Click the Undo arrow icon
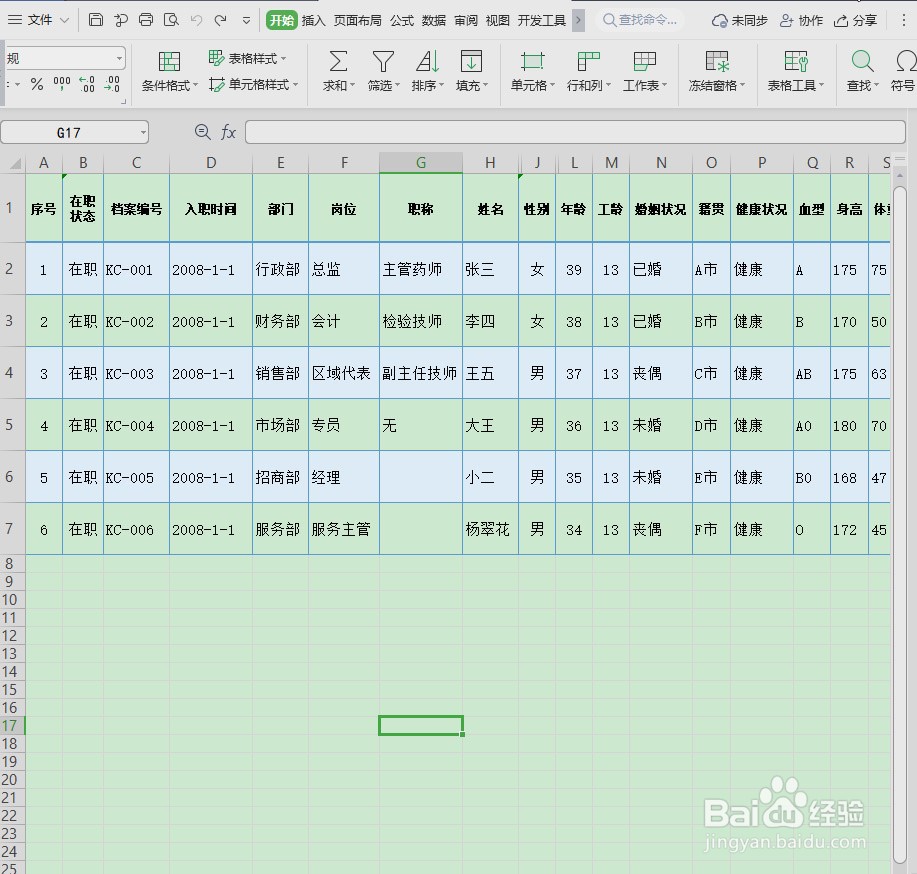Screen dimensions: 917x874 [196, 20]
